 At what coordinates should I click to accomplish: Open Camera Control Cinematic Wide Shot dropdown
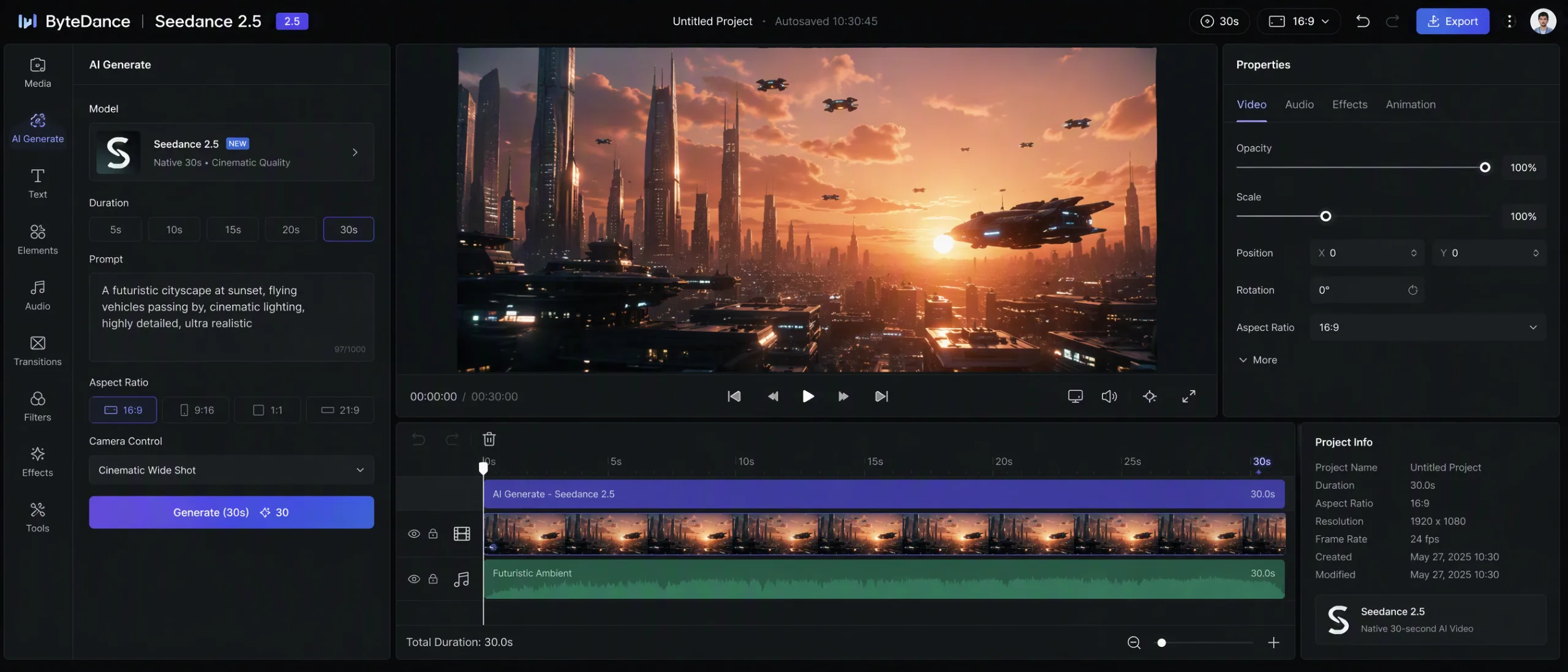coord(232,470)
